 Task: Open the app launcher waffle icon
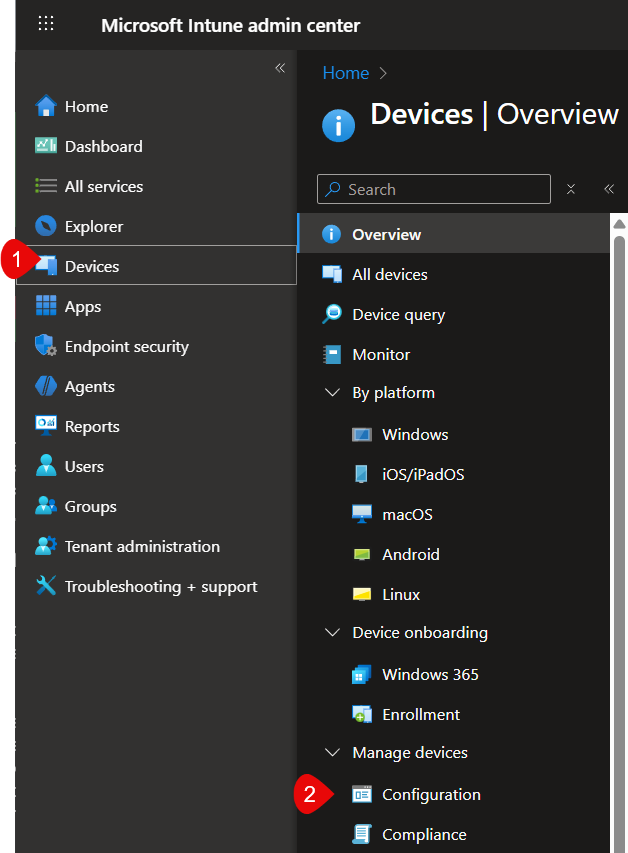tap(46, 24)
